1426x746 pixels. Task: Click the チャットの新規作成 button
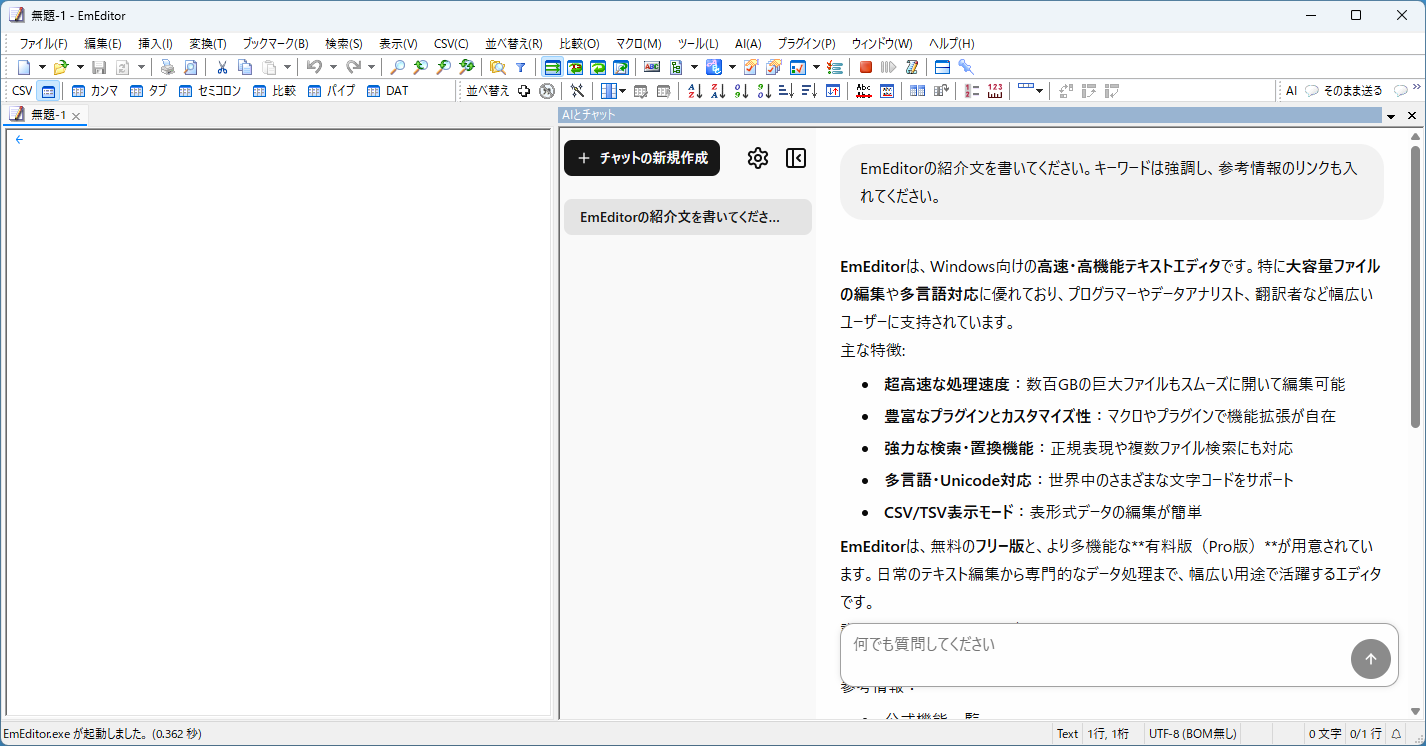(x=641, y=157)
